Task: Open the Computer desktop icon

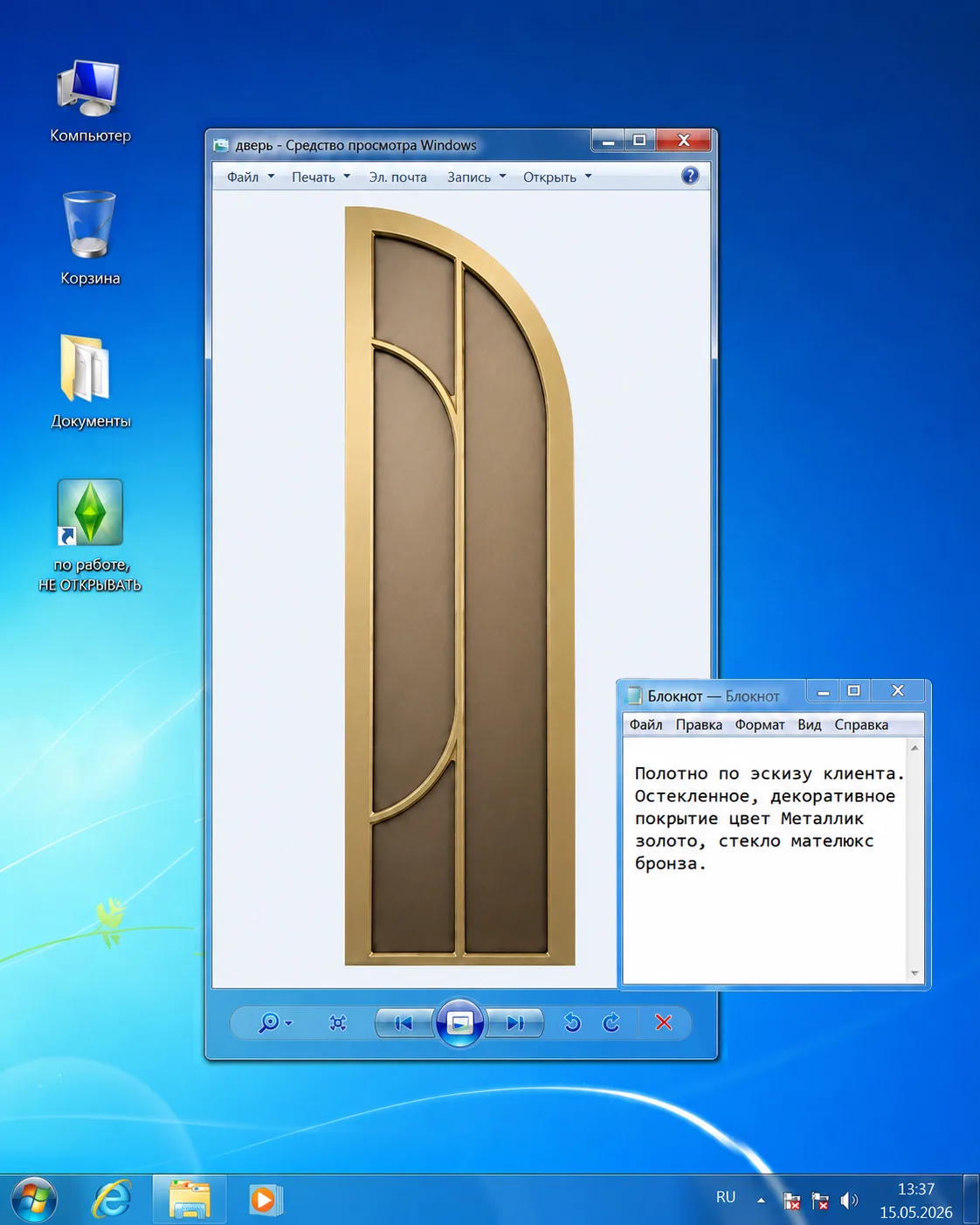Action: [89, 101]
